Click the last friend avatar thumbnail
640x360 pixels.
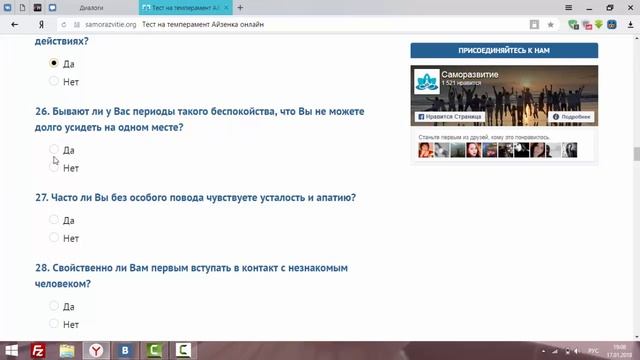tap(570, 150)
